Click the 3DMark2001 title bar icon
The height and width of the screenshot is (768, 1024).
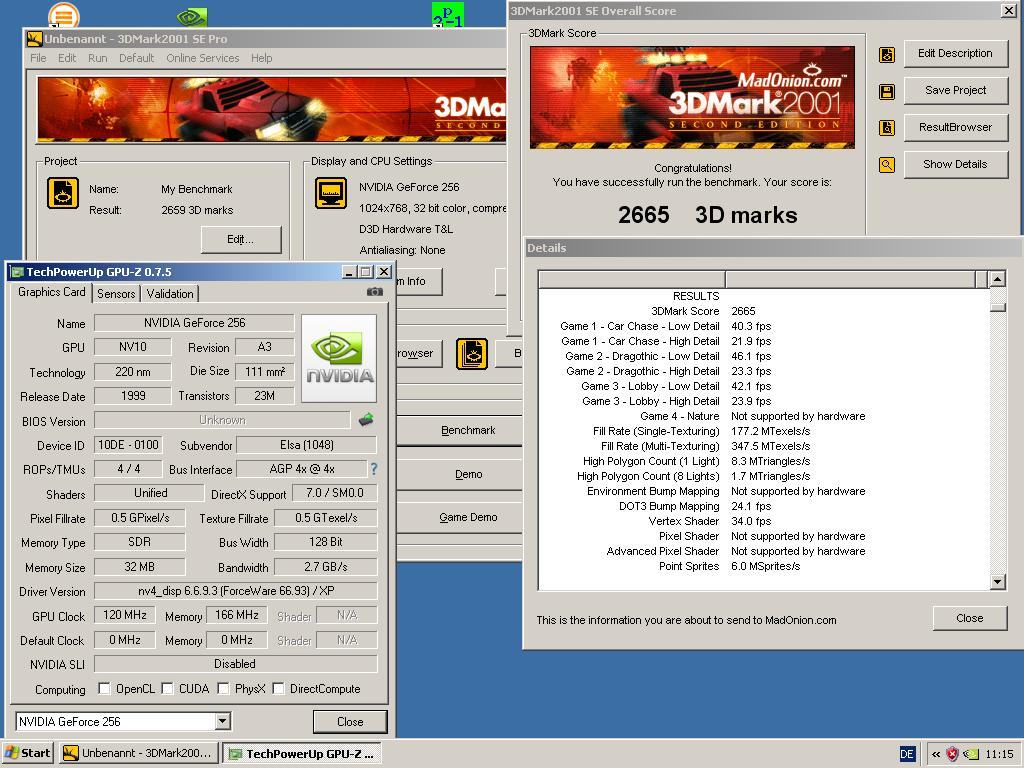(35, 39)
